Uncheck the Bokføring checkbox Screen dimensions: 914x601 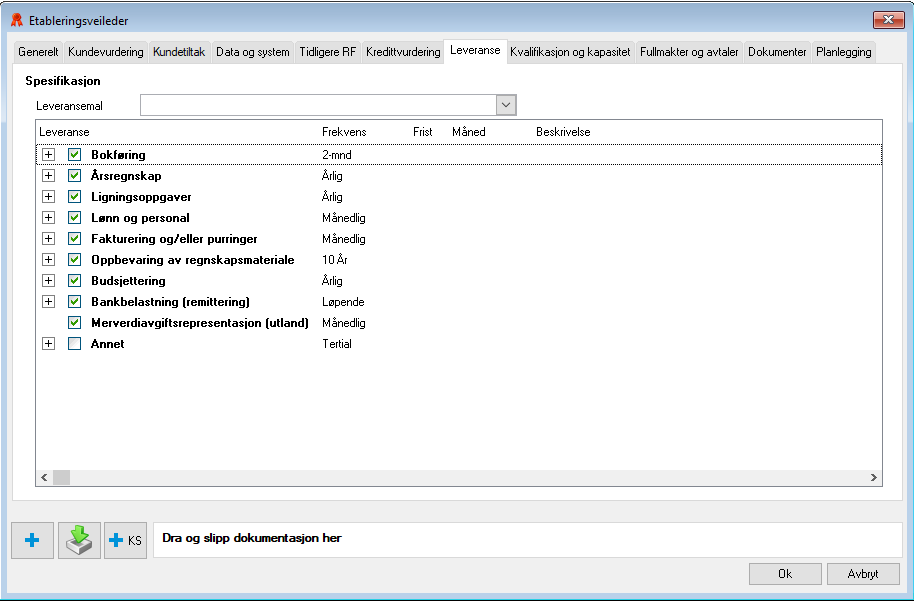pos(74,154)
